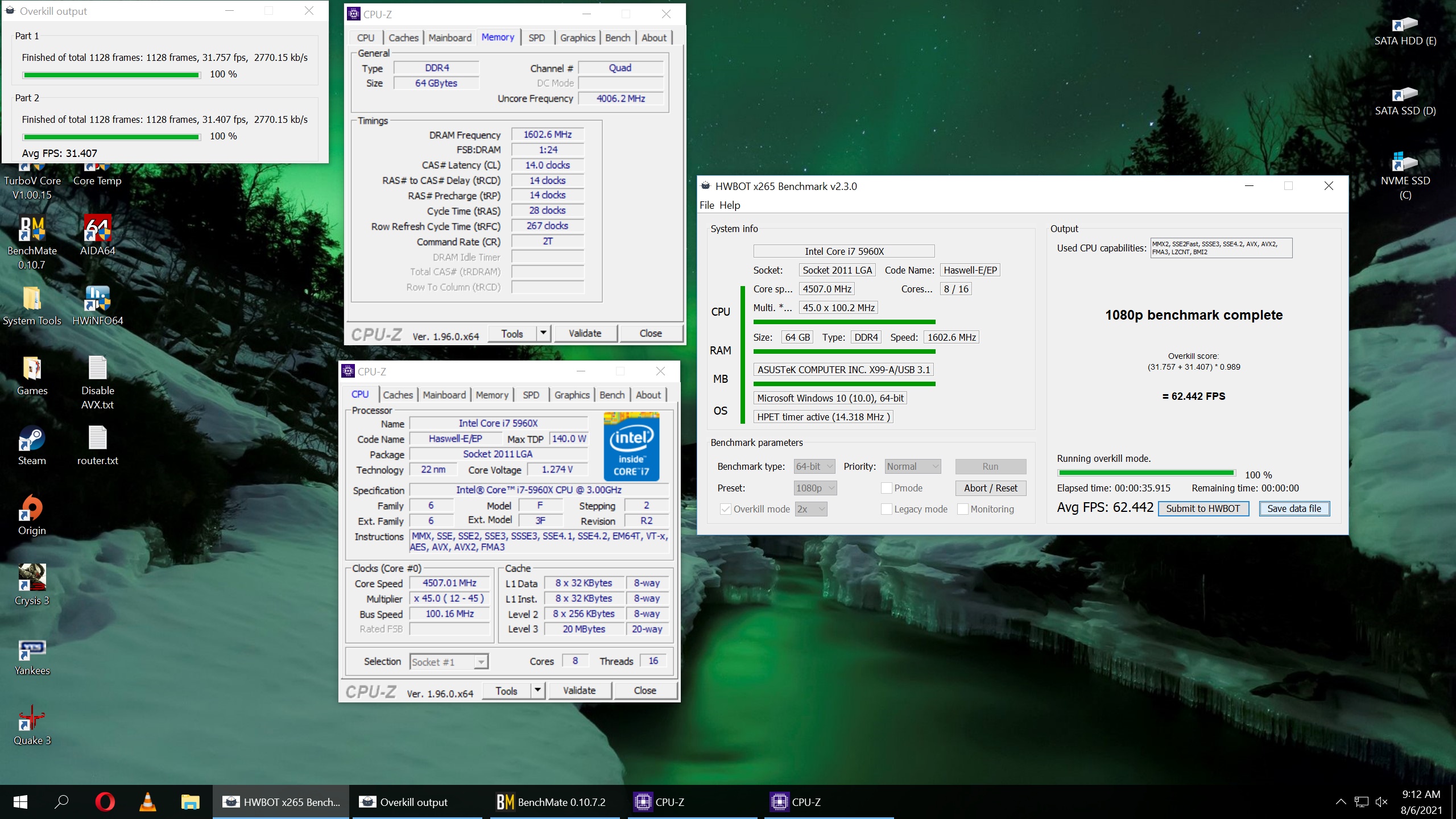Click Tools button in CPU-Z CPU window
Image resolution: width=1456 pixels, height=819 pixels.
[506, 690]
